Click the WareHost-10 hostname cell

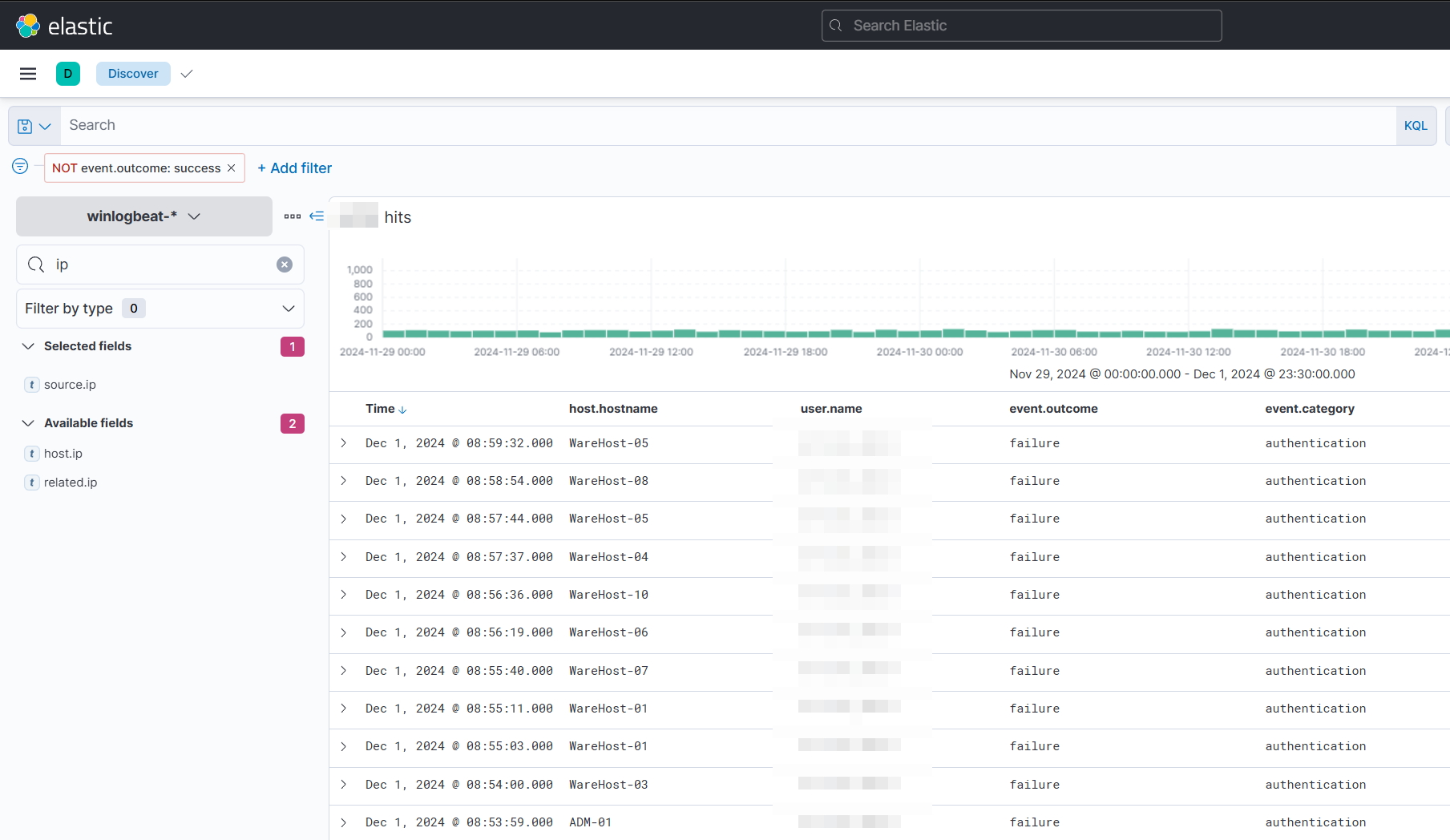pyautogui.click(x=608, y=595)
